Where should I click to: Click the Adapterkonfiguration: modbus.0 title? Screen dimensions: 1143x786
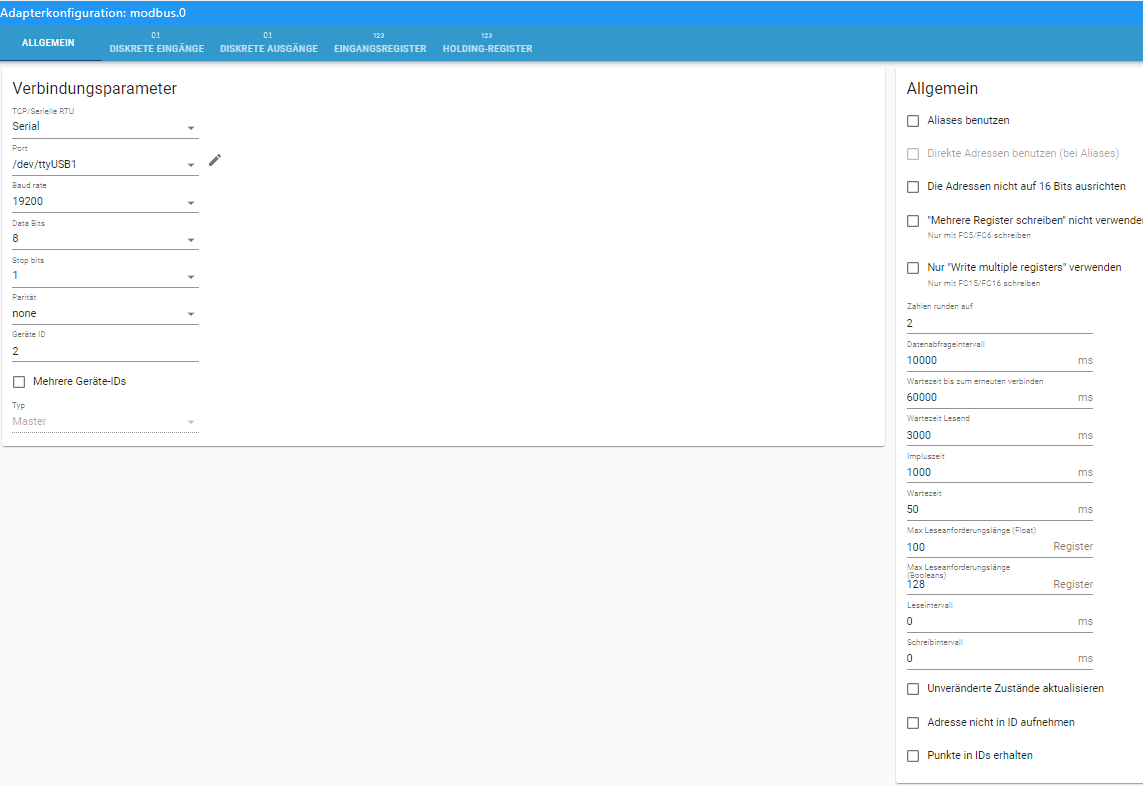93,13
